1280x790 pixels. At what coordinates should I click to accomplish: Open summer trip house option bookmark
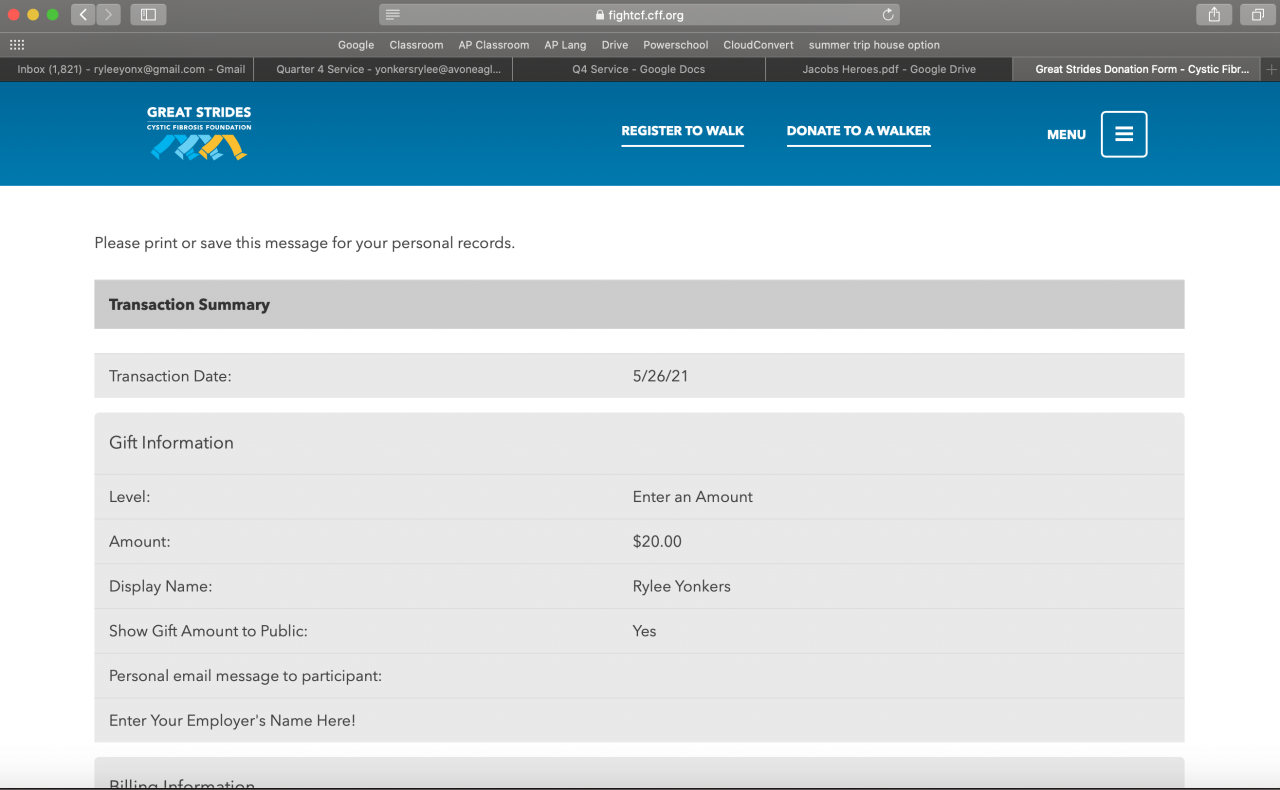(874, 45)
